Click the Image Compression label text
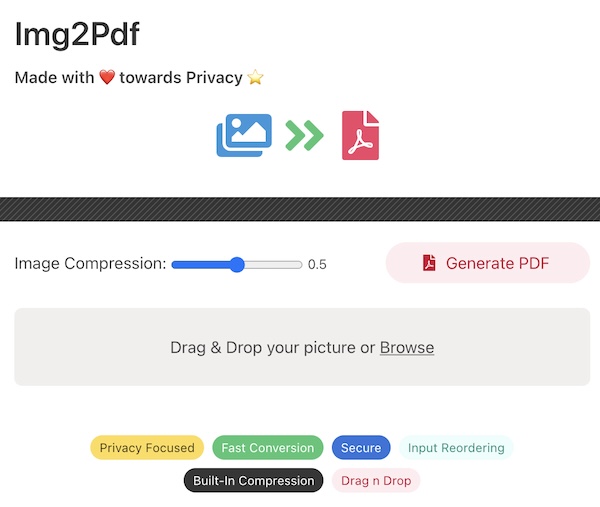This screenshot has width=600, height=507. pyautogui.click(x=90, y=264)
